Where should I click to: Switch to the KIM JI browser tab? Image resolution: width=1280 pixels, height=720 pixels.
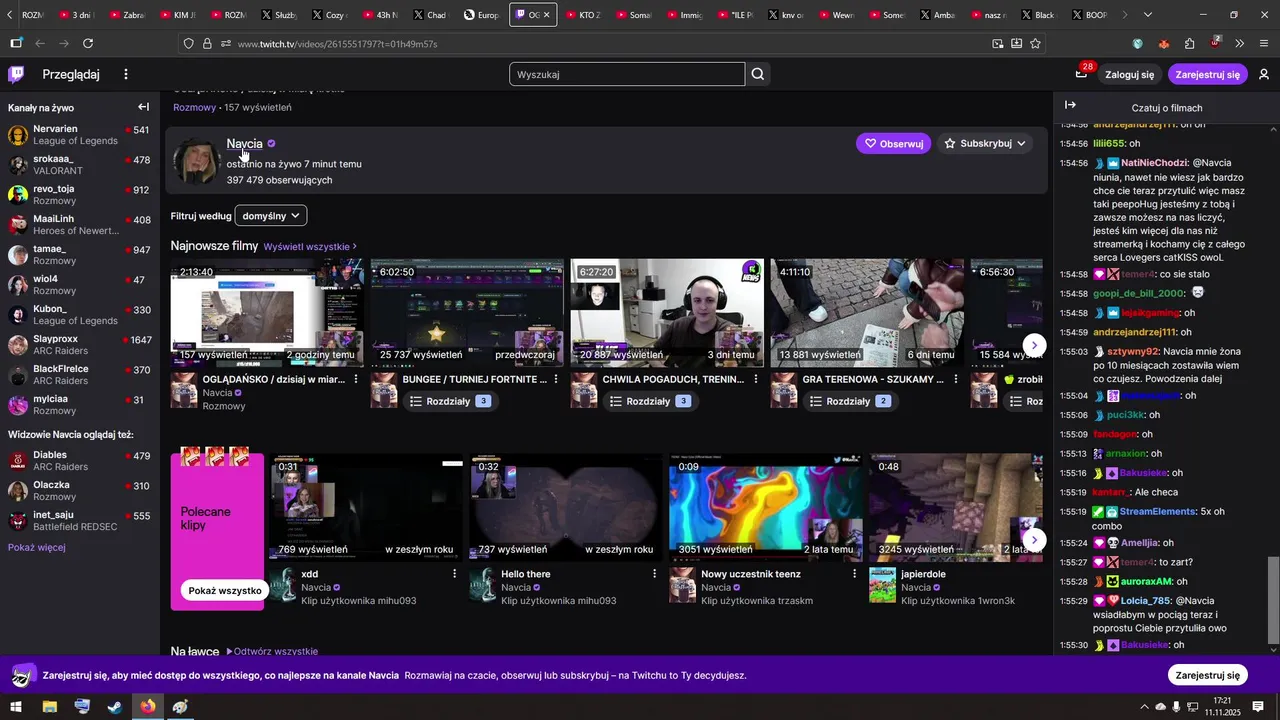tap(176, 15)
